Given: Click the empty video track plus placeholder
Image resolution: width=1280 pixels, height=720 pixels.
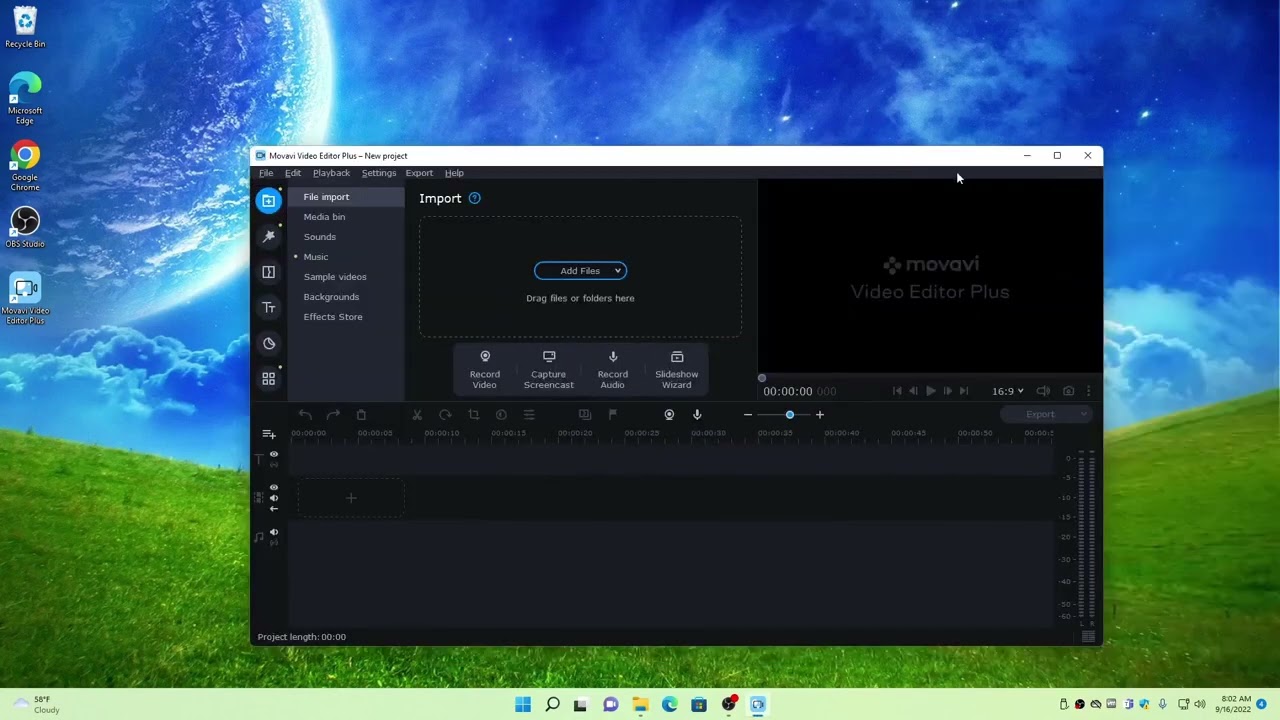Looking at the screenshot, I should 351,498.
